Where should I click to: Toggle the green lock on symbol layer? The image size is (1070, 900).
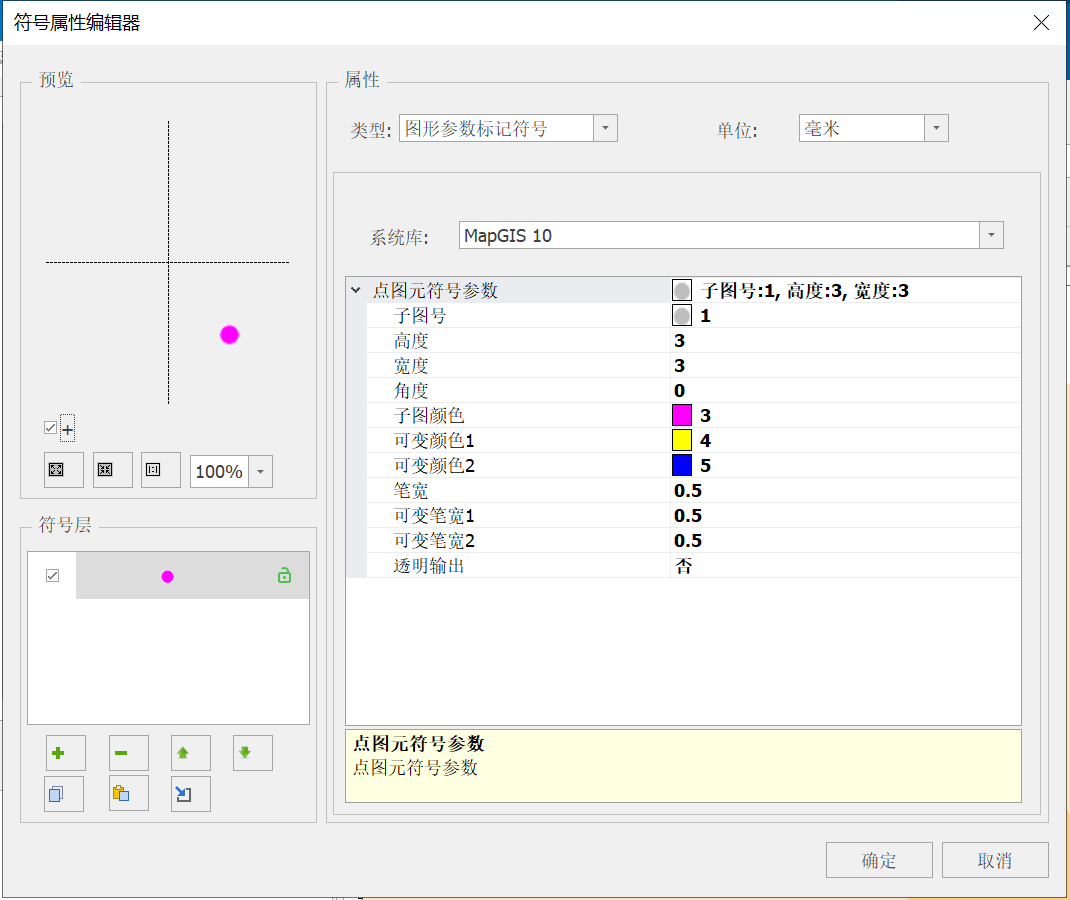tap(284, 576)
